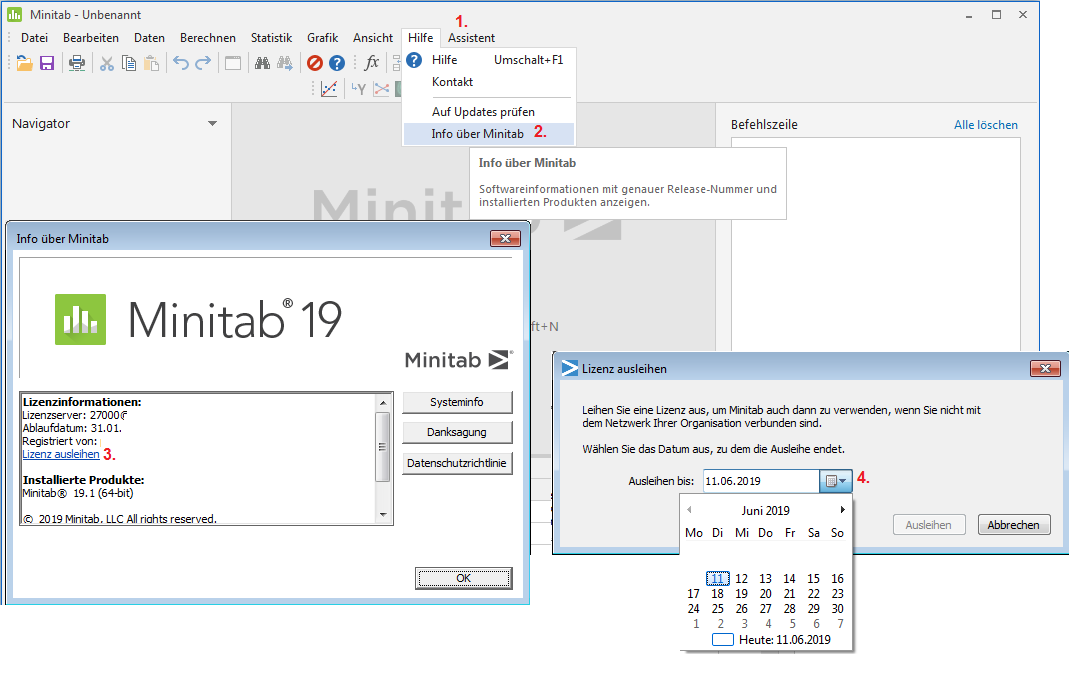Click the crossed lines plot icon

(381, 89)
